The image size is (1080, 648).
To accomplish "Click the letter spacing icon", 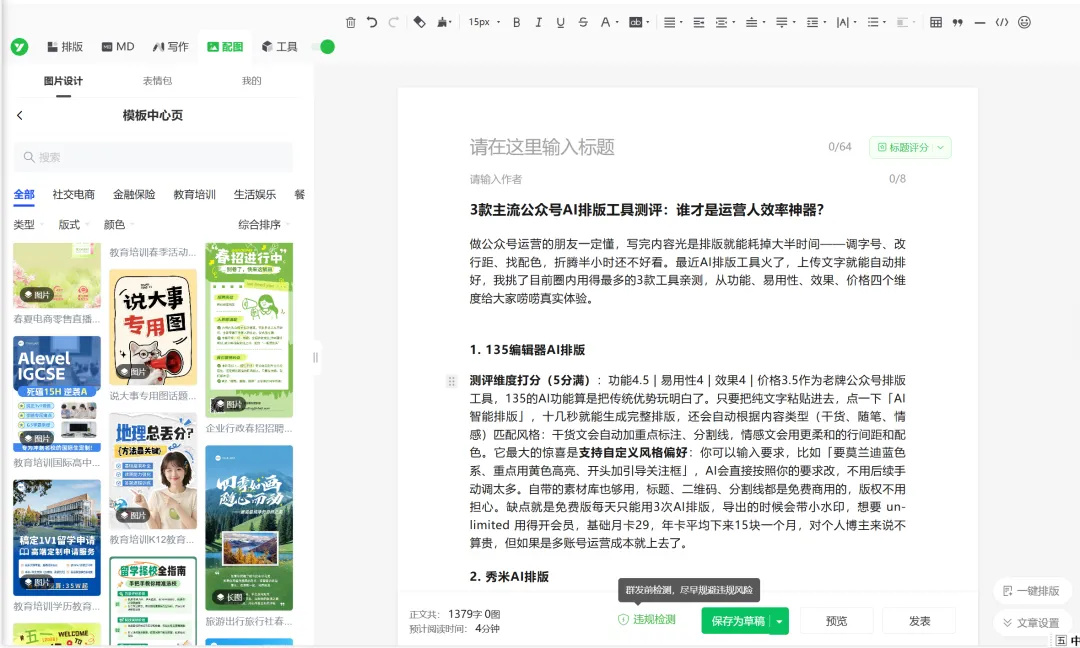I will 842,22.
